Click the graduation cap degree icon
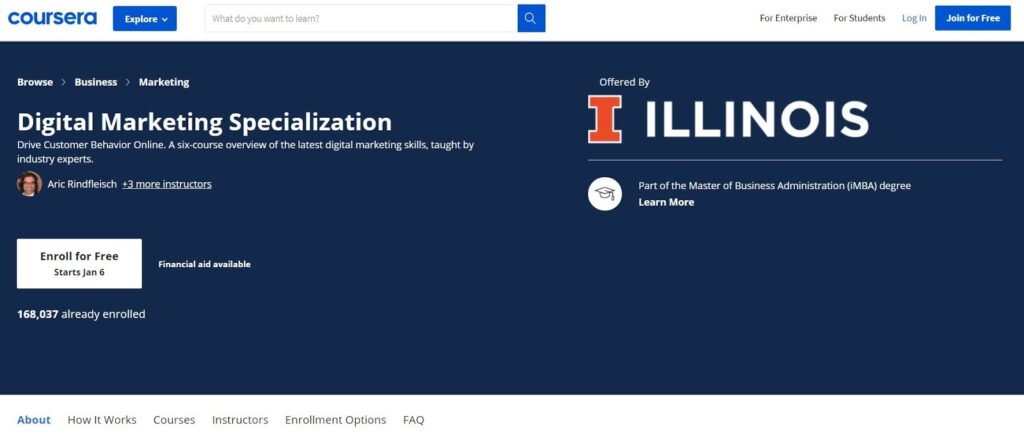This screenshot has width=1024, height=445. pos(605,193)
